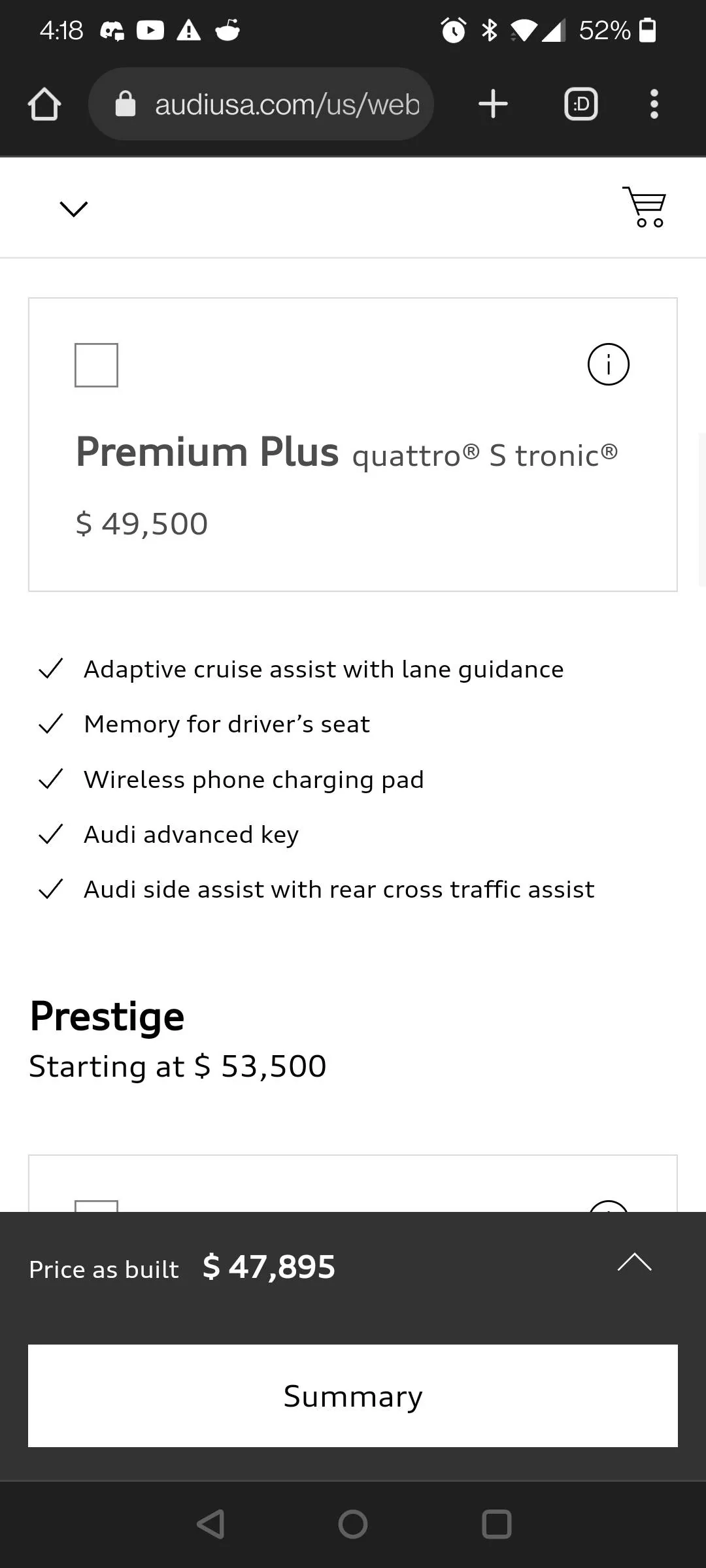Select the Premium Plus trim checkbox
The image size is (706, 1568).
(x=96, y=365)
